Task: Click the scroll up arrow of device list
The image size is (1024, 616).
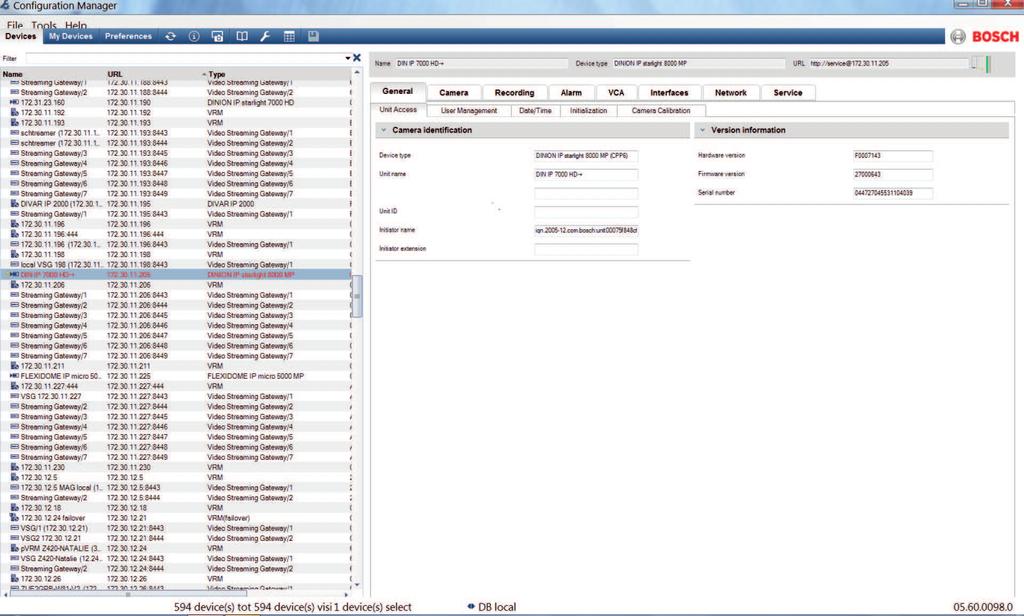Action: (357, 73)
